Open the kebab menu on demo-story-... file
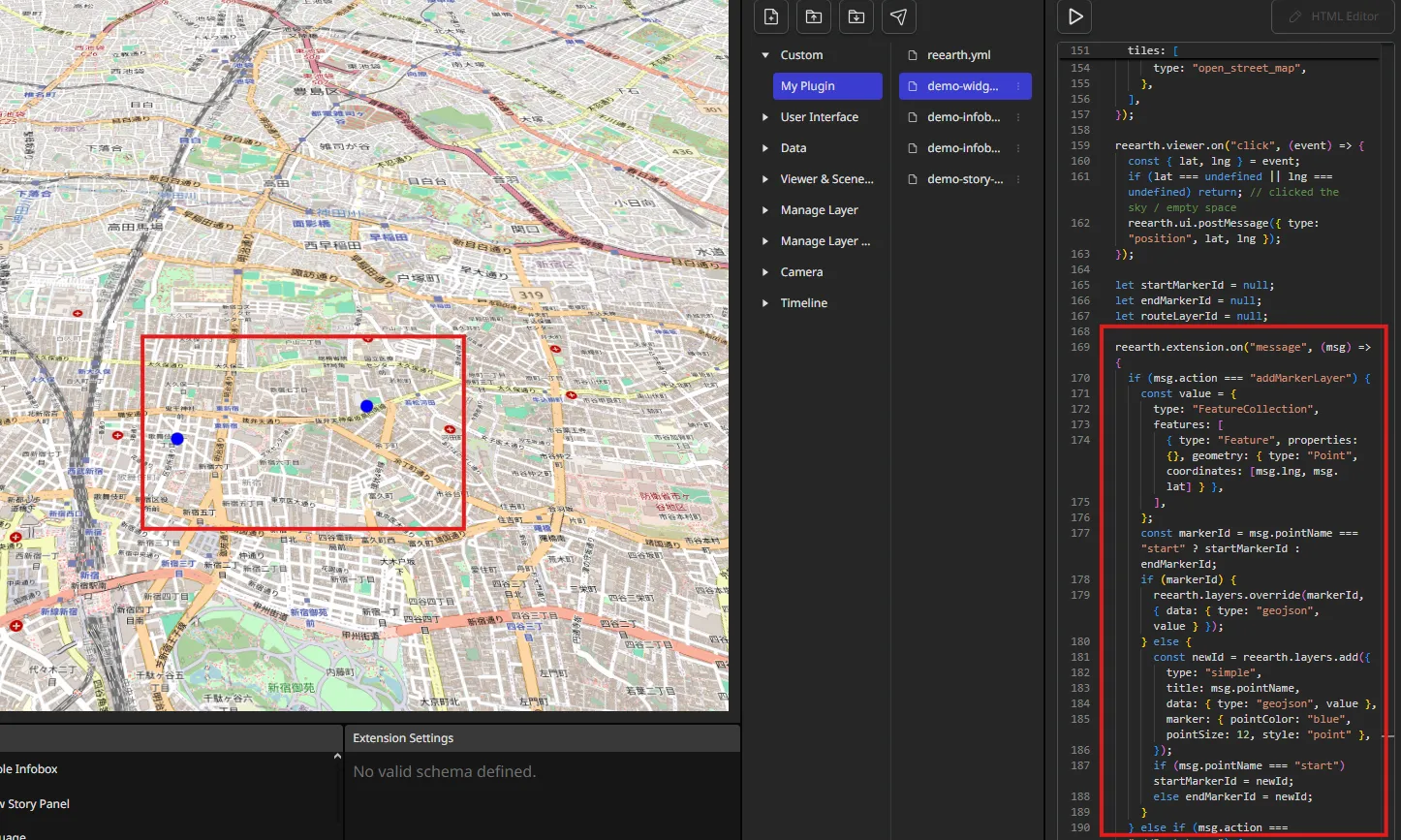This screenshot has height=840, width=1401. click(1018, 179)
